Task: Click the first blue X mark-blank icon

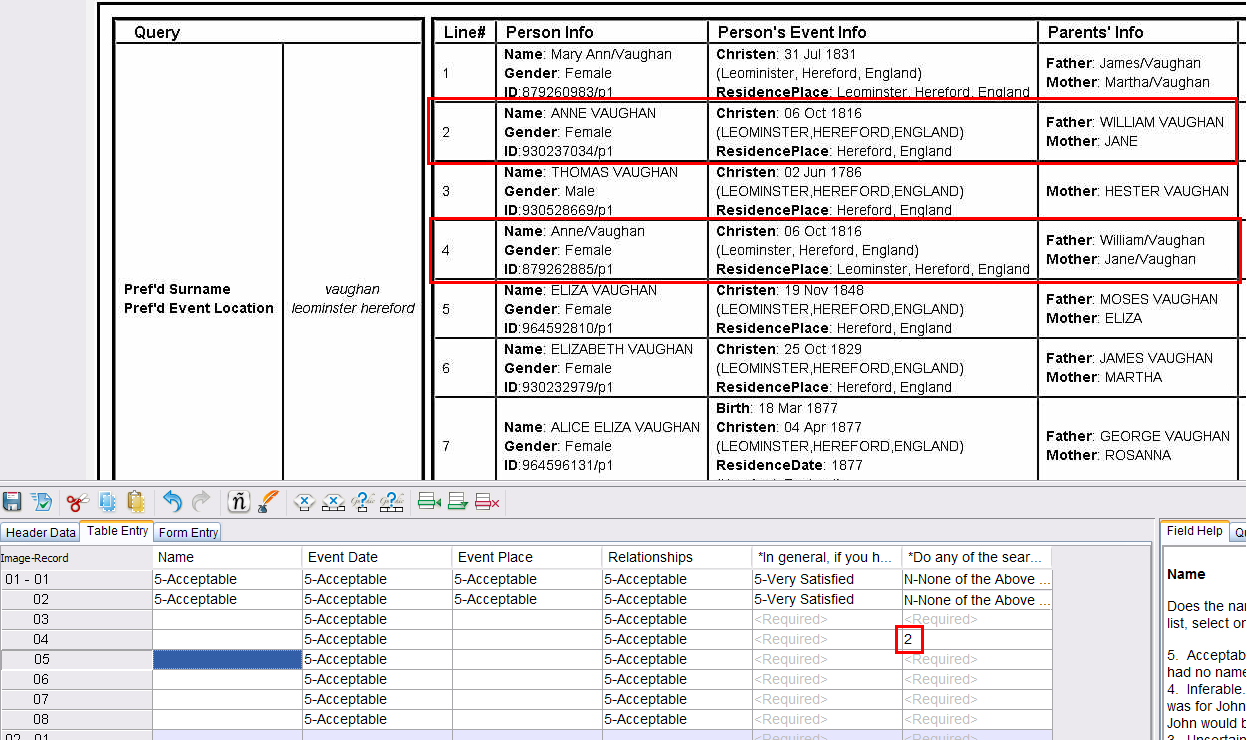Action: 305,501
